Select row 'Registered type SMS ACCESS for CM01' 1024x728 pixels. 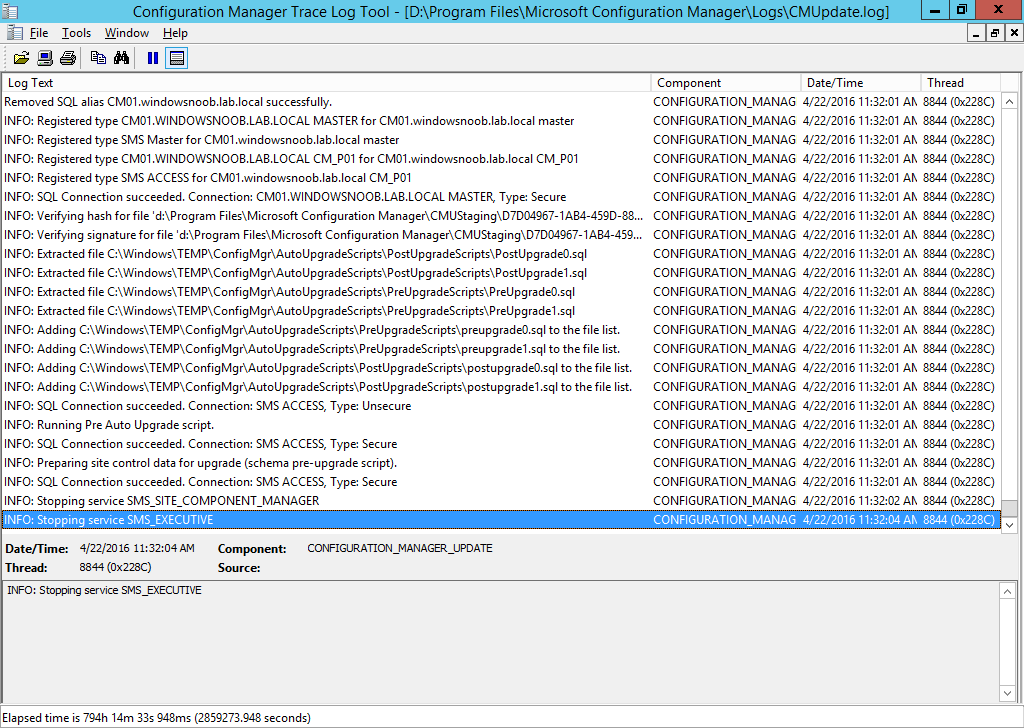point(502,178)
